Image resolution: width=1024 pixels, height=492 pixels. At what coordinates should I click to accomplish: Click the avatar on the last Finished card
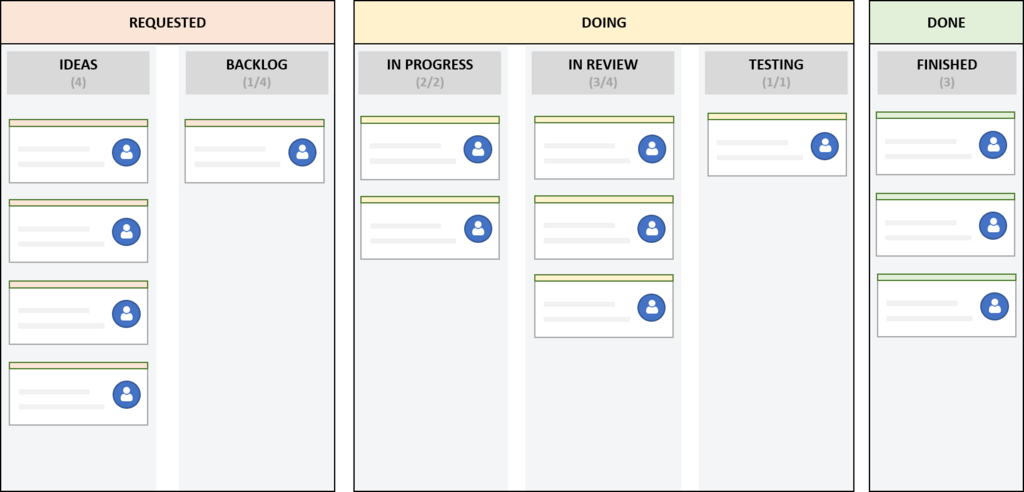pos(994,306)
